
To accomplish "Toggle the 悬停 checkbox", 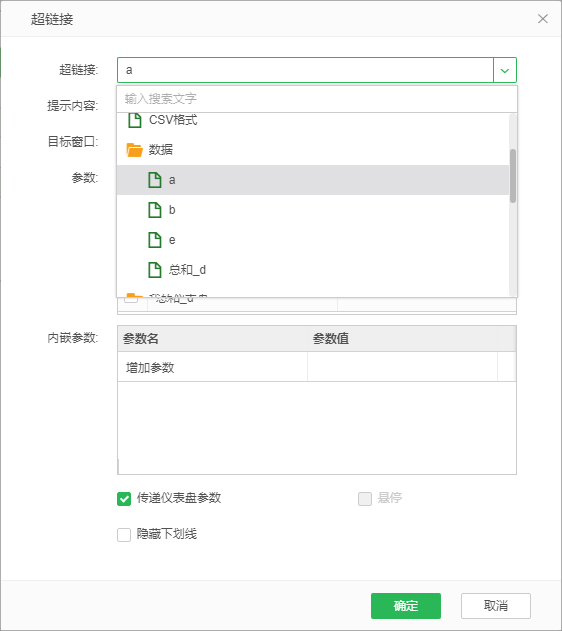I will (x=365, y=499).
